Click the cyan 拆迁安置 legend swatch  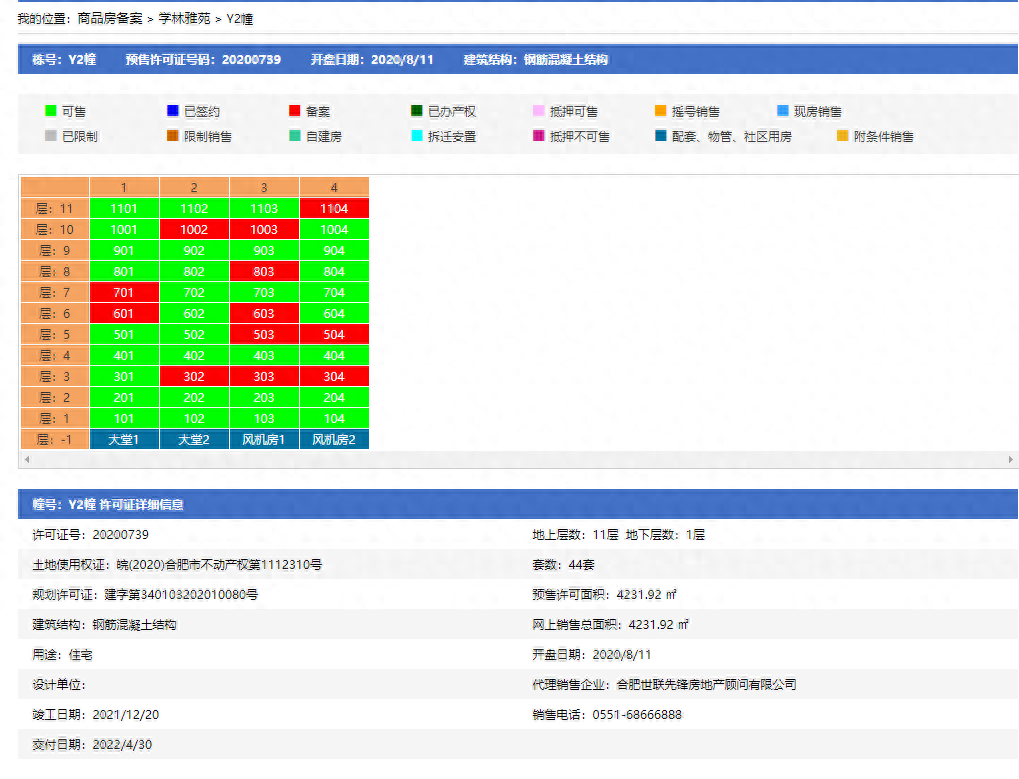click(417, 136)
